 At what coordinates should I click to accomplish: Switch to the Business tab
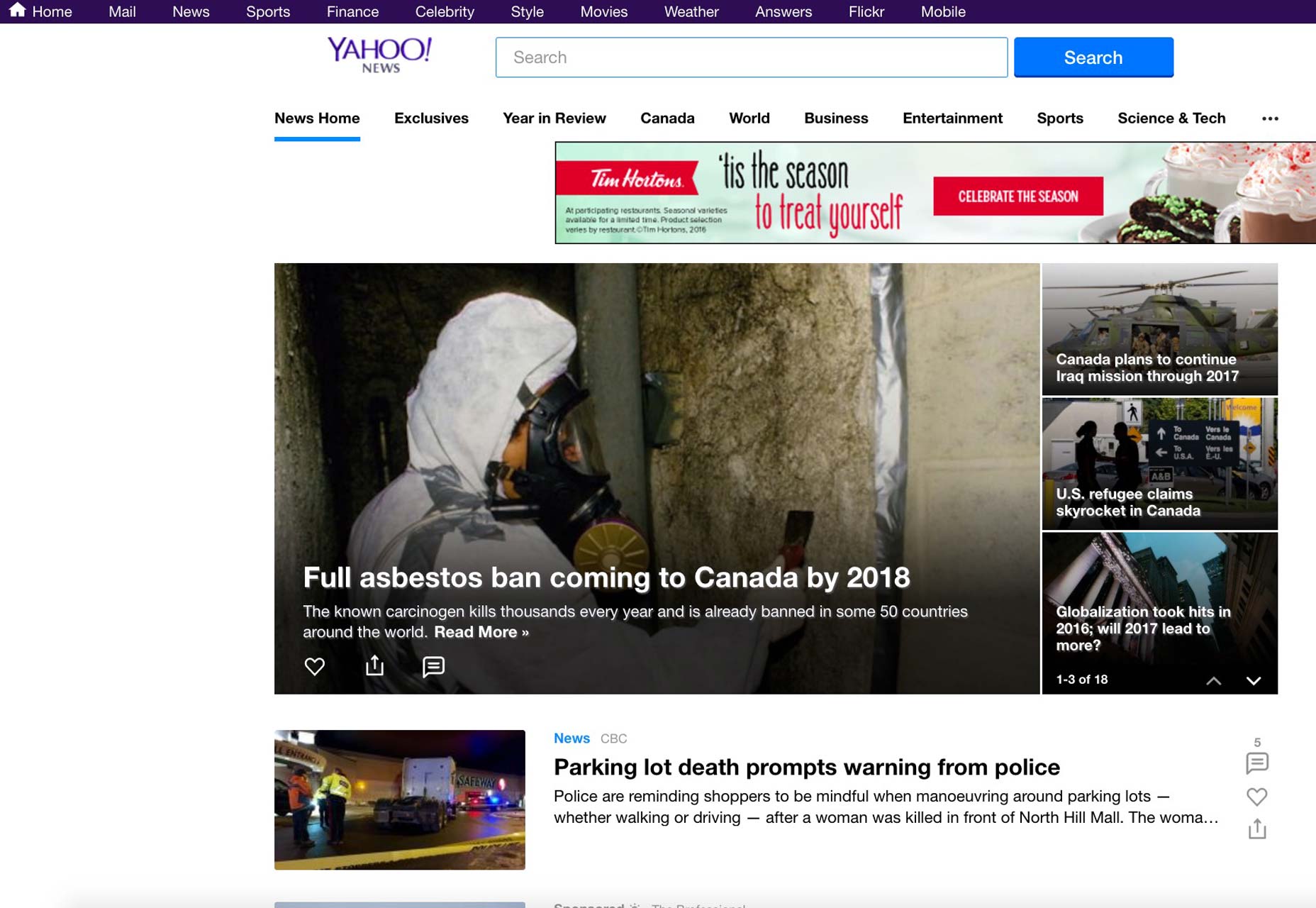point(836,118)
